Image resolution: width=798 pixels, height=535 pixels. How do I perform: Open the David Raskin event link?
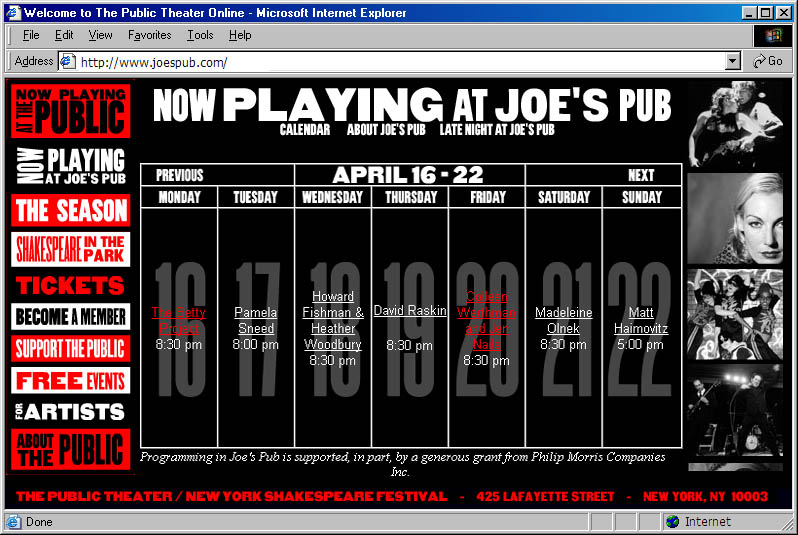410,311
